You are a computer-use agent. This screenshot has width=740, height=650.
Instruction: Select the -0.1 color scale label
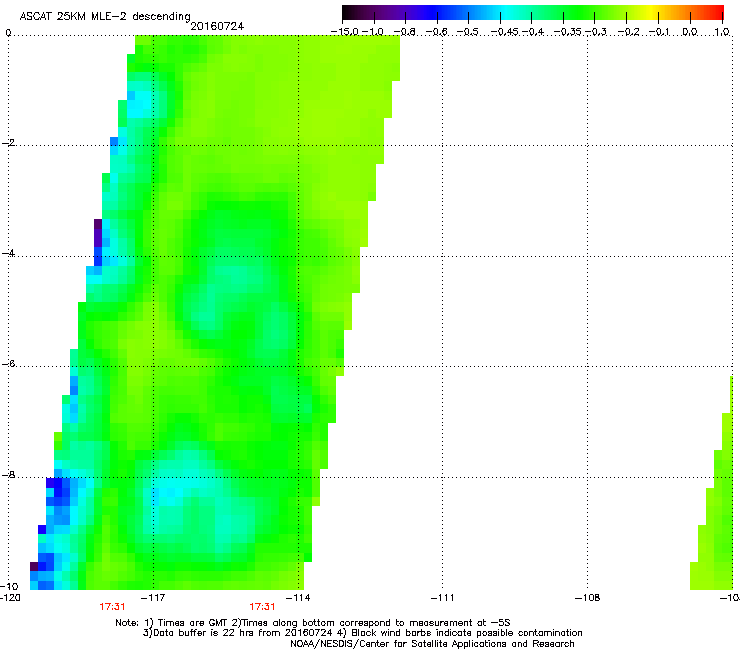pos(659,32)
